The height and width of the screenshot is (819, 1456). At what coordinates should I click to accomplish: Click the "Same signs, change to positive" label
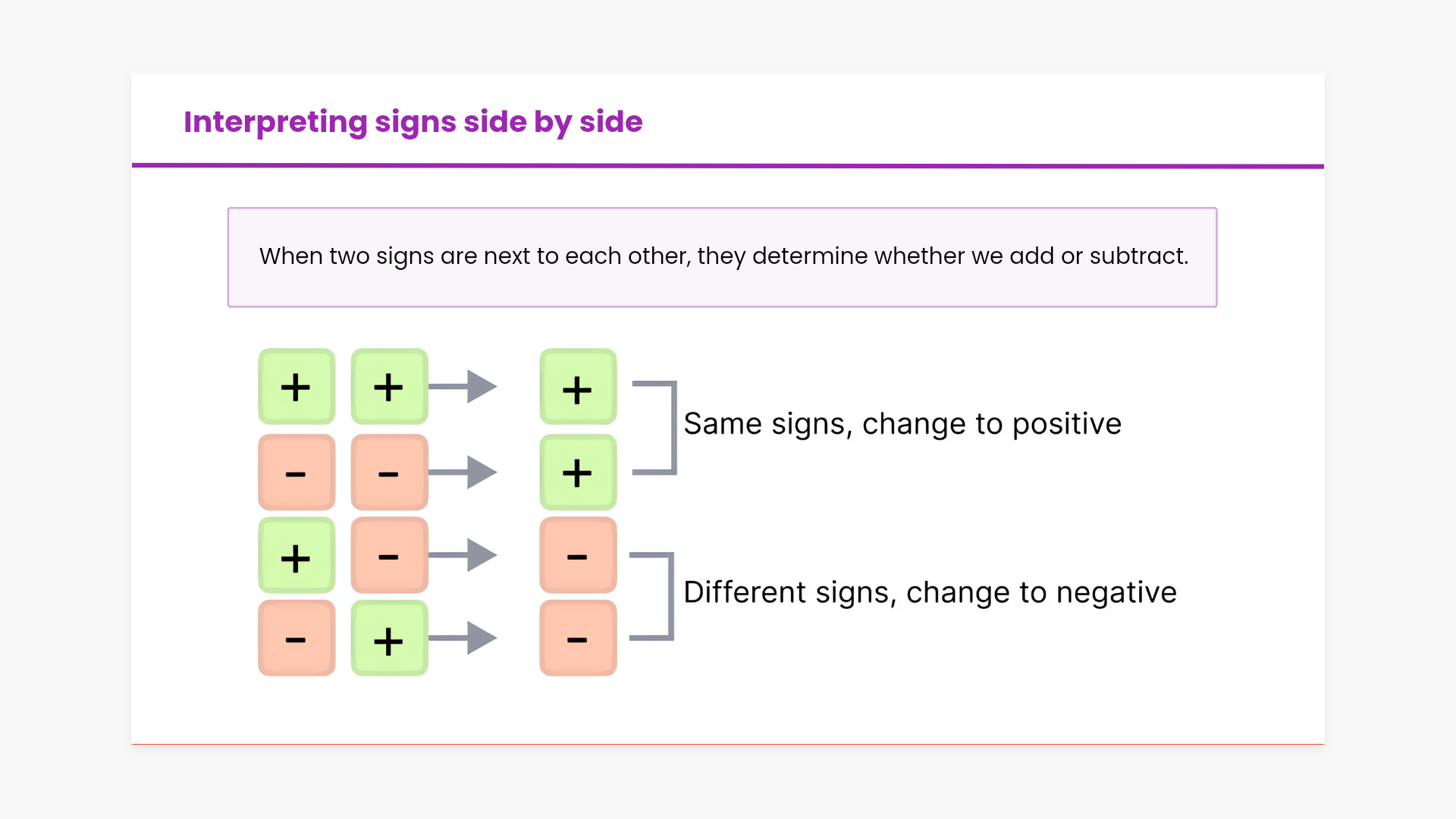pos(902,424)
